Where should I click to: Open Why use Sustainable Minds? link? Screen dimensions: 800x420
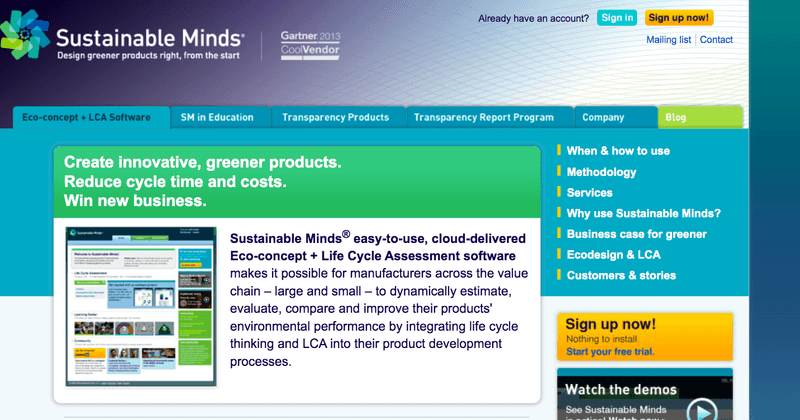click(x=643, y=213)
